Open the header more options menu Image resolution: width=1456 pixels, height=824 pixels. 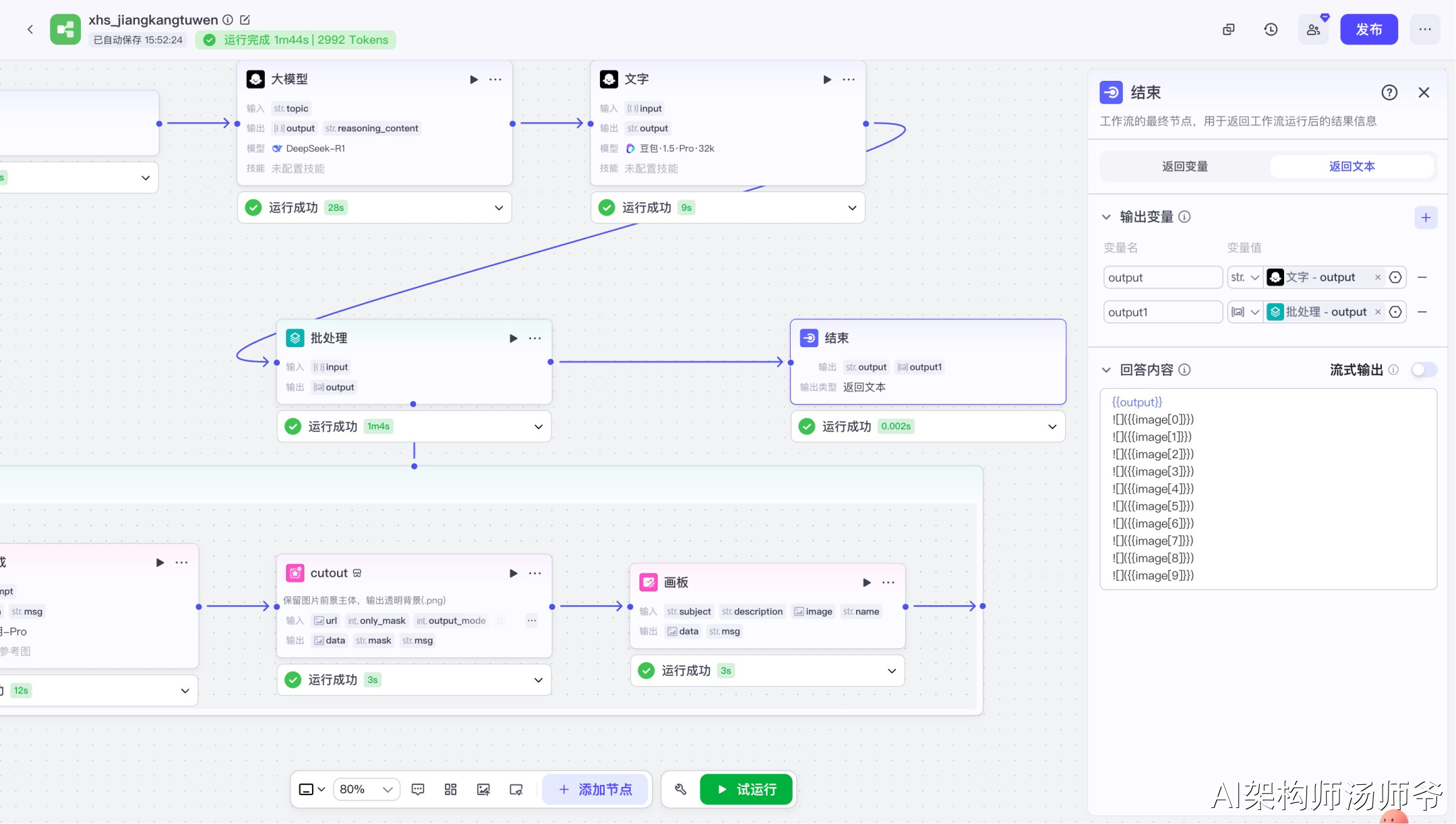coord(1425,29)
